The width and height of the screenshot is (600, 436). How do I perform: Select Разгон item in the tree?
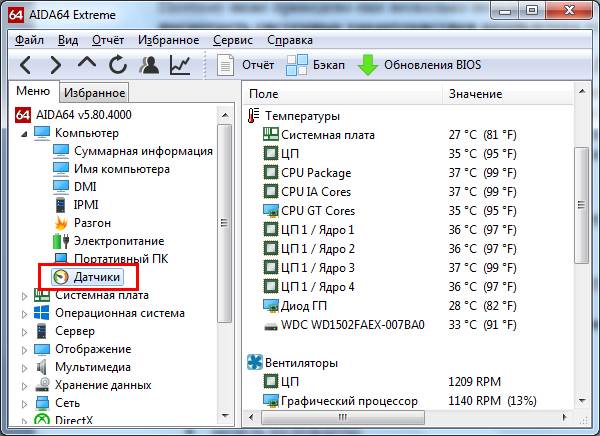pos(92,223)
